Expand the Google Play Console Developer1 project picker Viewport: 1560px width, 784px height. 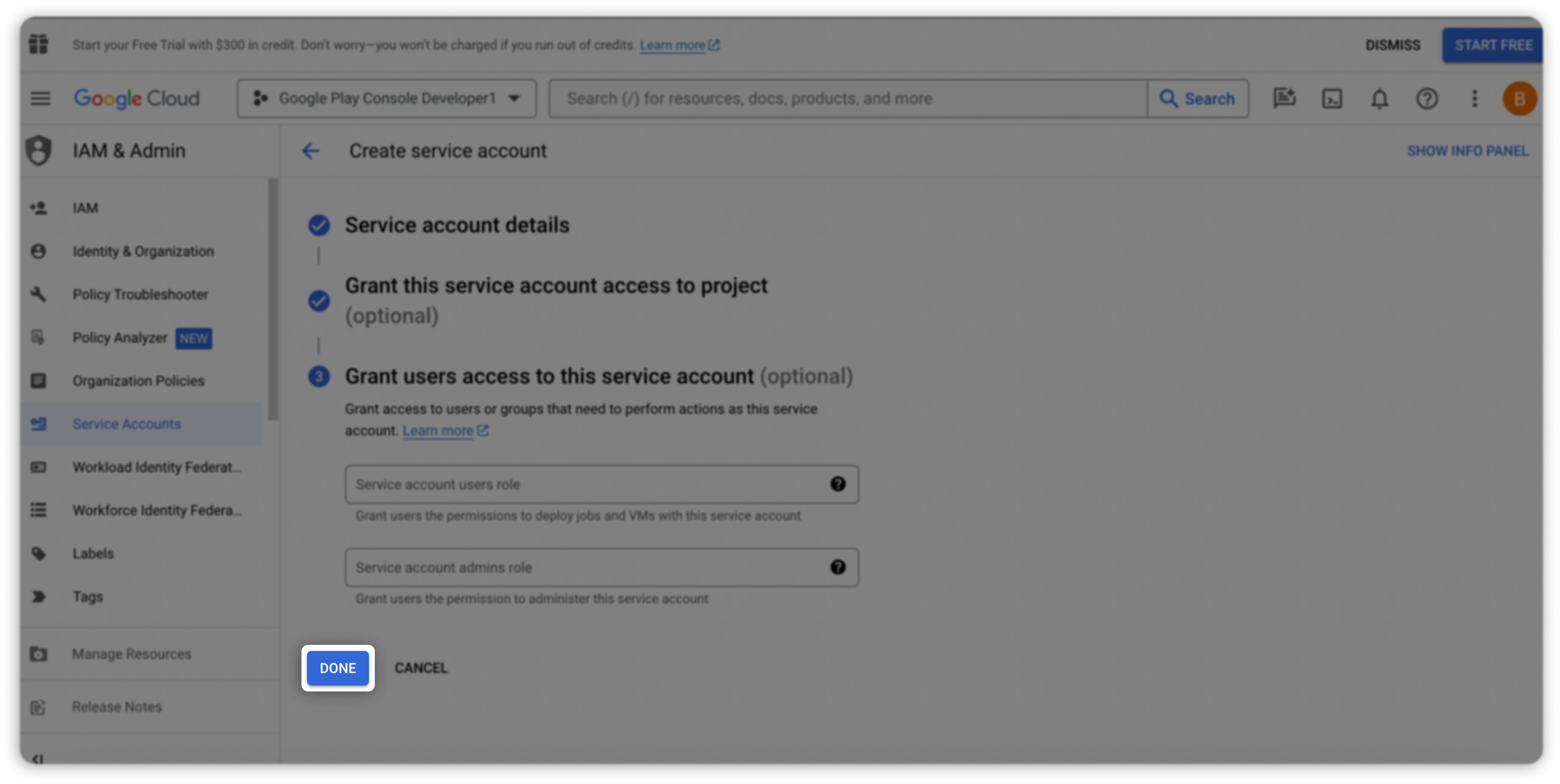point(386,98)
